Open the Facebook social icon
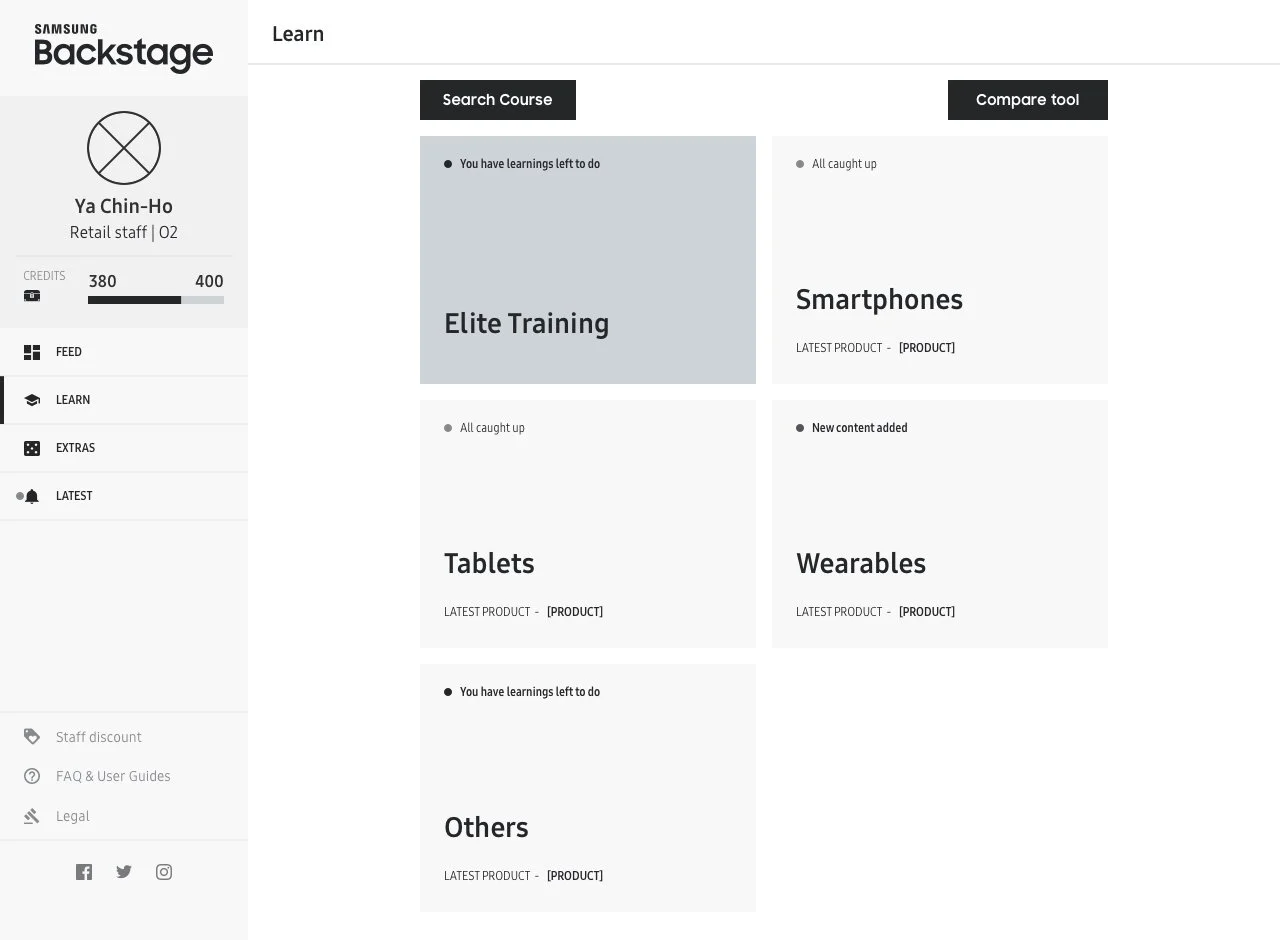Screen dimensions: 1280x940 pos(84,872)
